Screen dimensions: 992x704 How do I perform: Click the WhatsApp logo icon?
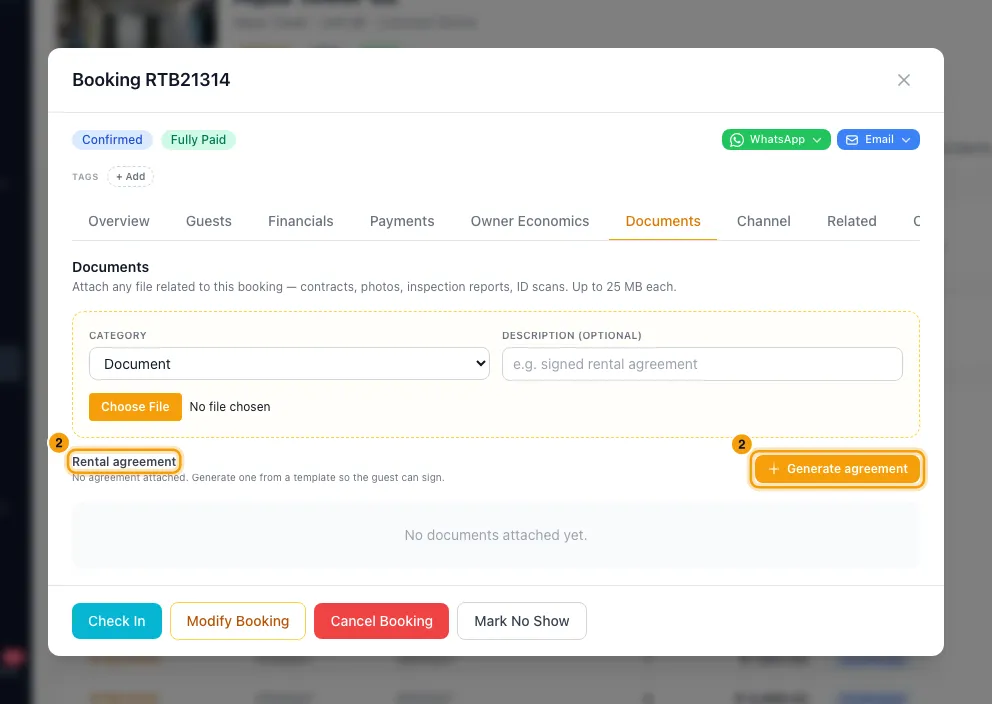(736, 140)
